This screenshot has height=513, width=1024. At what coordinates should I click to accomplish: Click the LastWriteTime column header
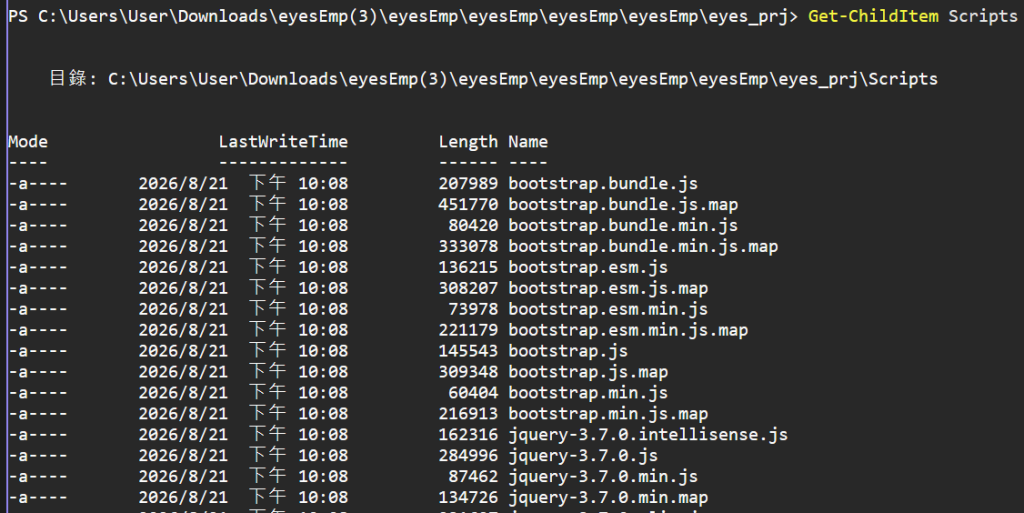[x=283, y=142]
